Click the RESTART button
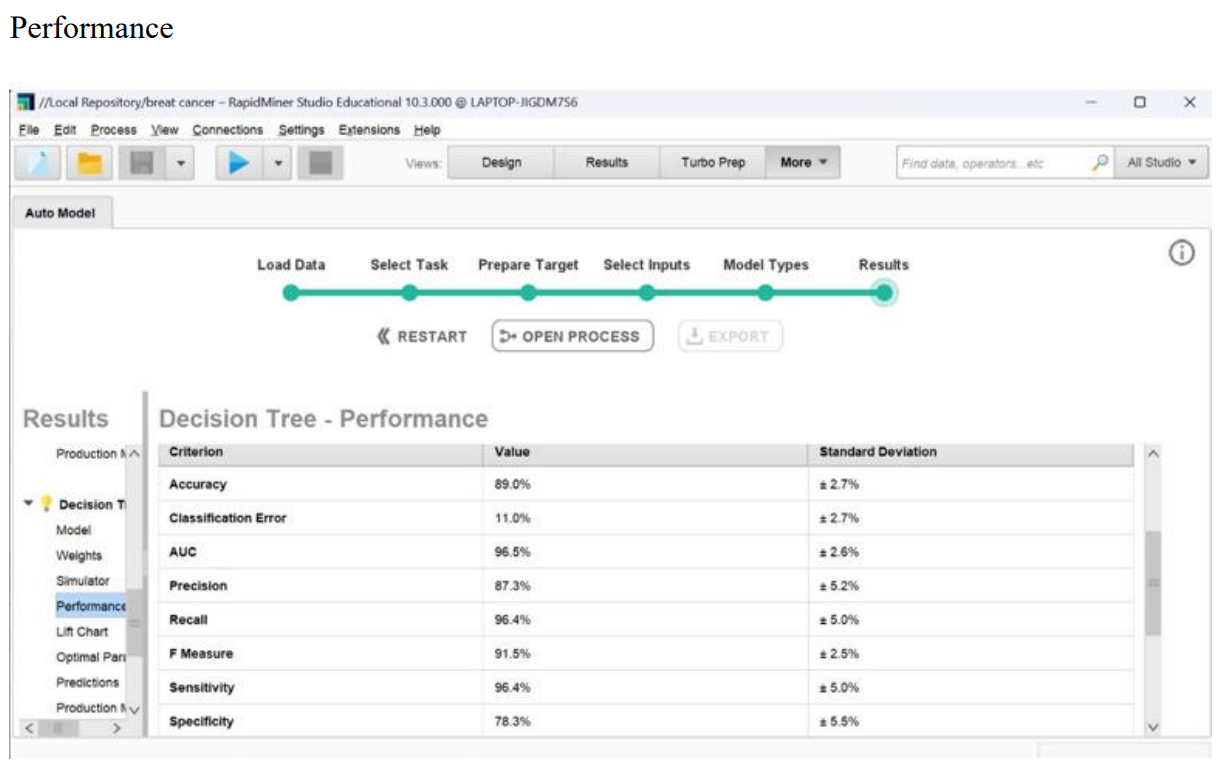This screenshot has height=765, width=1219. pyautogui.click(x=422, y=337)
